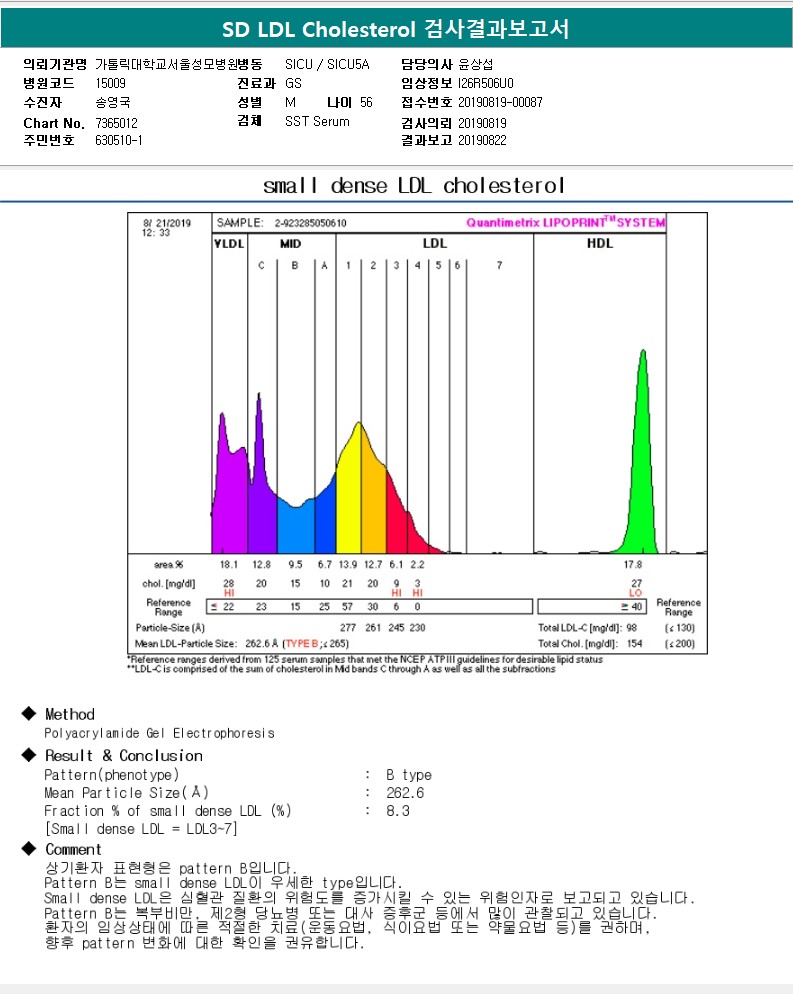This screenshot has height=994, width=793.
Task: Click hospital code value '15009'
Action: pos(110,83)
